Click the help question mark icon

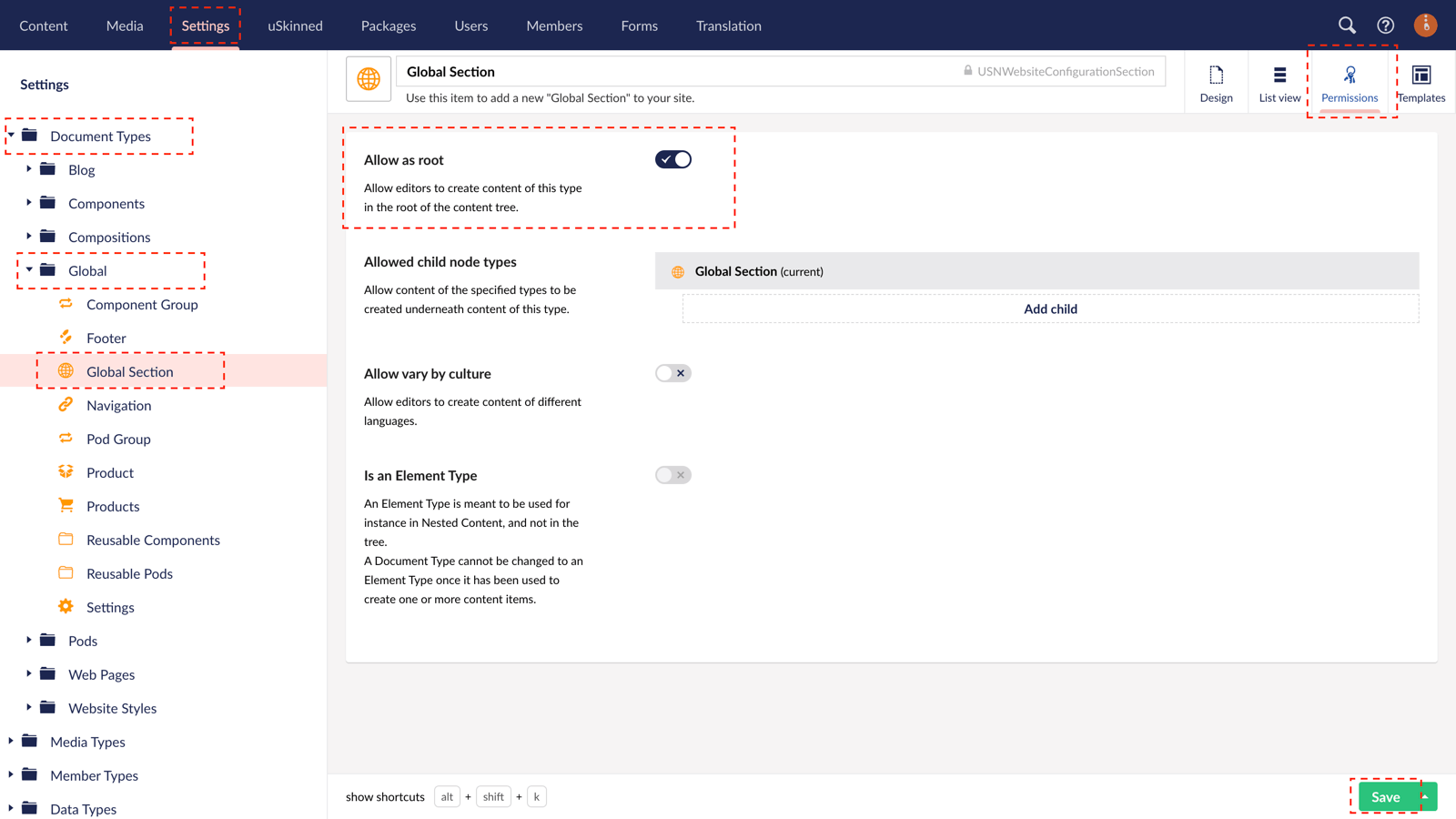click(1385, 25)
